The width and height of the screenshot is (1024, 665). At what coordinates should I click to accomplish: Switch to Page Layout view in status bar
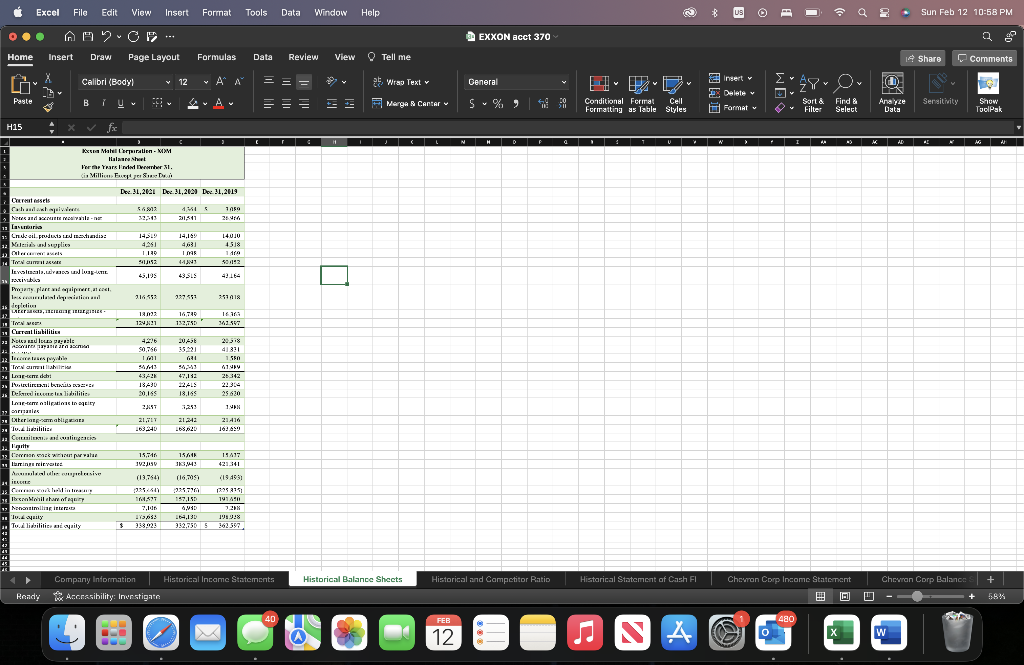[844, 596]
